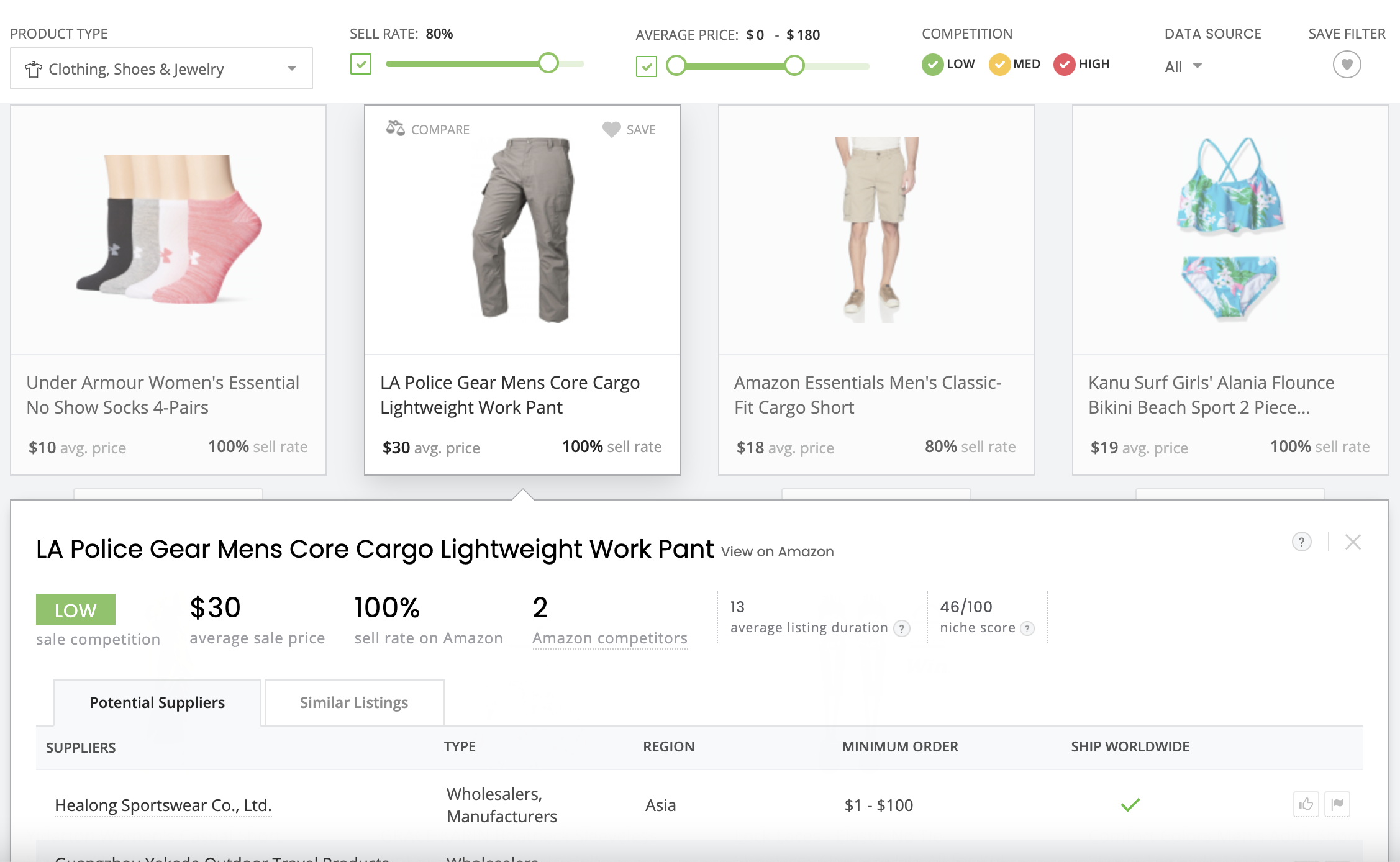Viewport: 1400px width, 862px height.
Task: Open the Data Source All dropdown
Action: click(x=1183, y=66)
